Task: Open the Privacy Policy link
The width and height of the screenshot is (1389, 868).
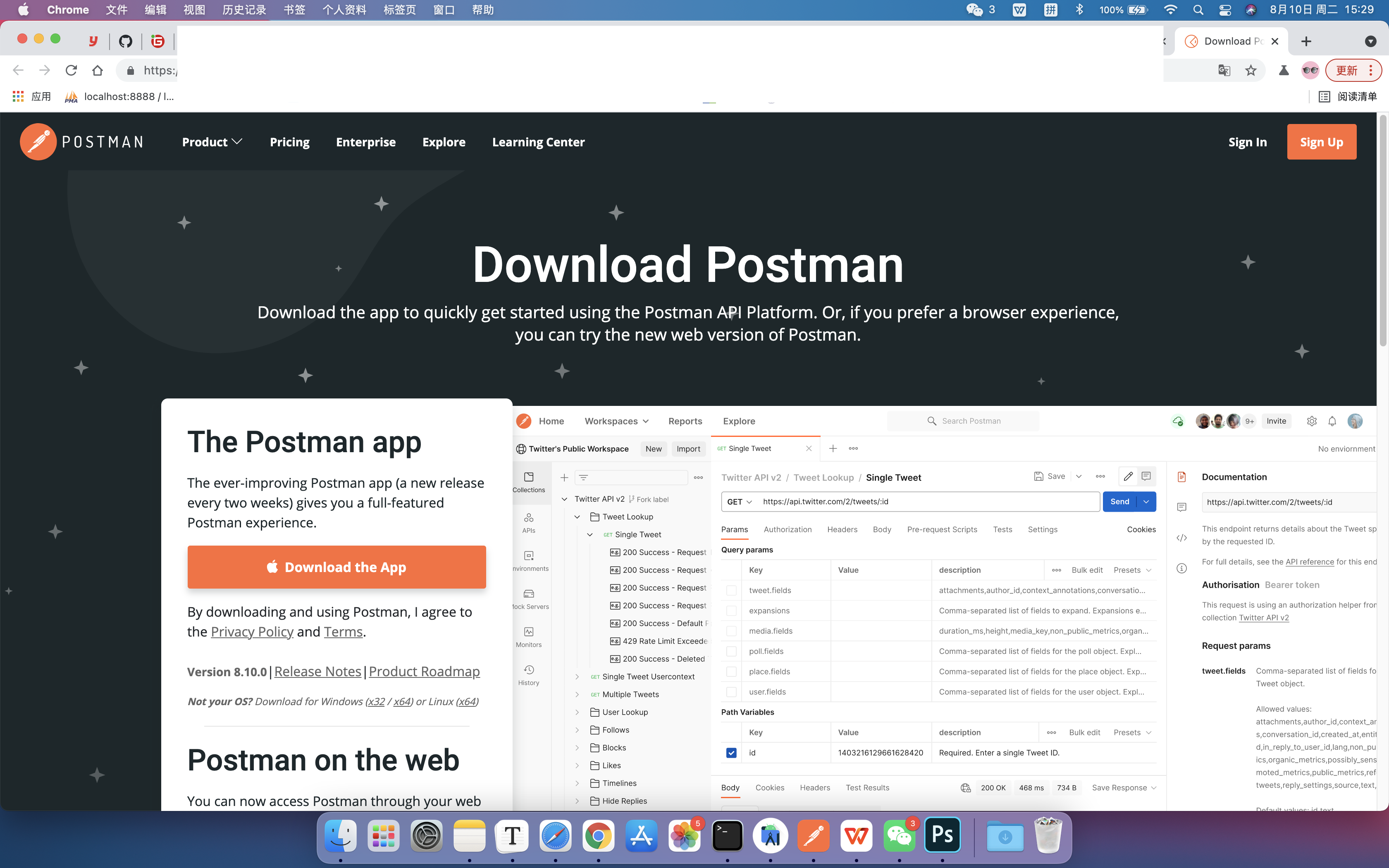Action: pyautogui.click(x=252, y=632)
